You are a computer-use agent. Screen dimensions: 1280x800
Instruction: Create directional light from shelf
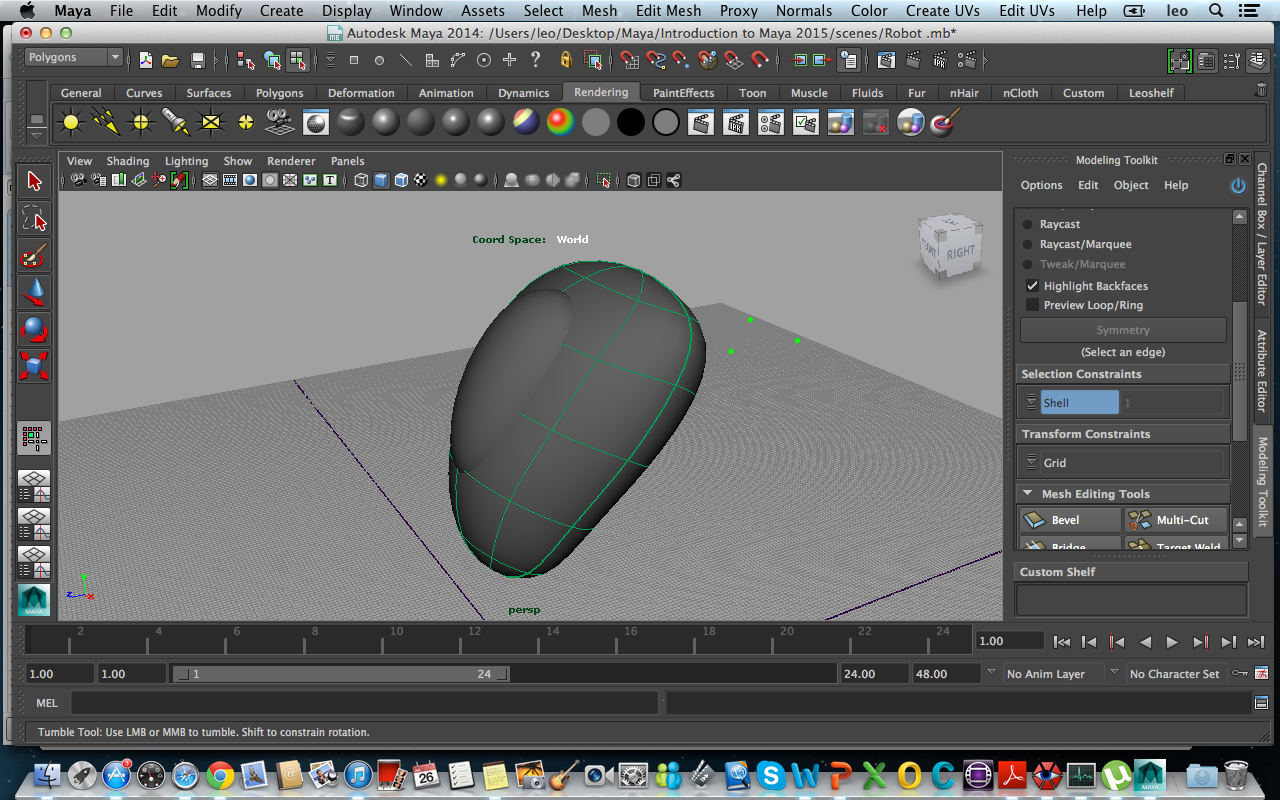tap(105, 123)
